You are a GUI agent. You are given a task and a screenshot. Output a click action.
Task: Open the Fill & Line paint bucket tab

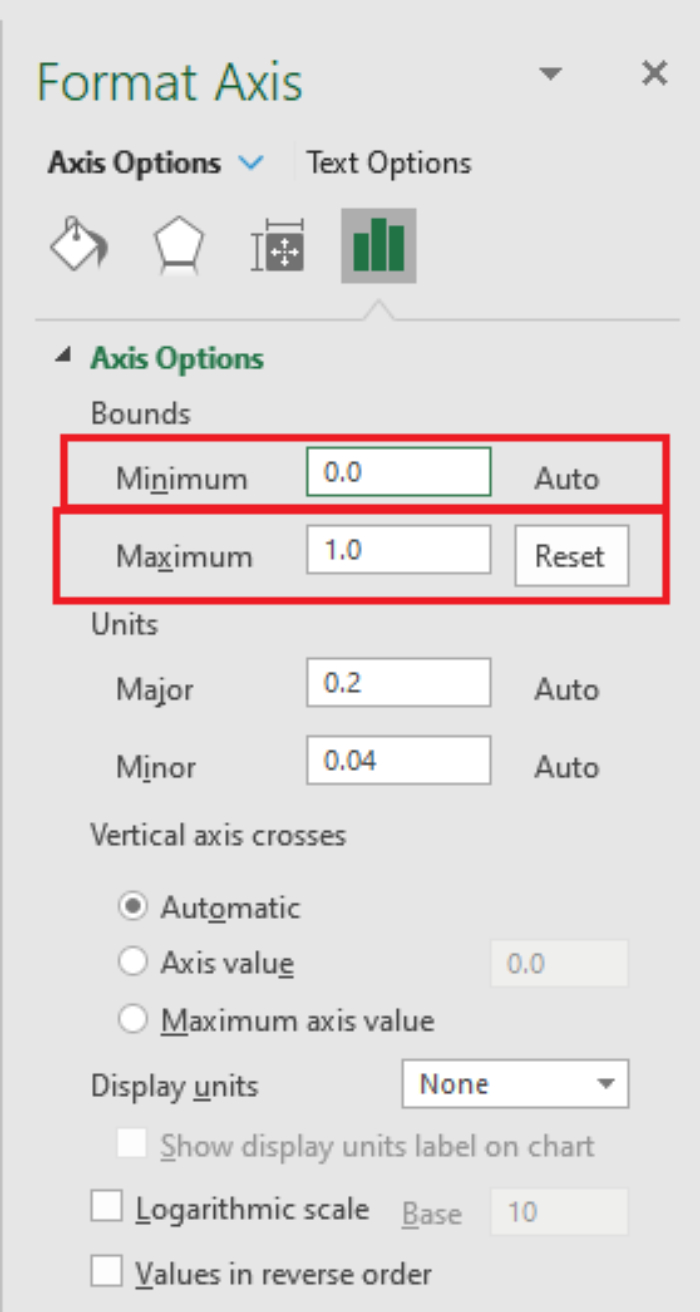80,245
